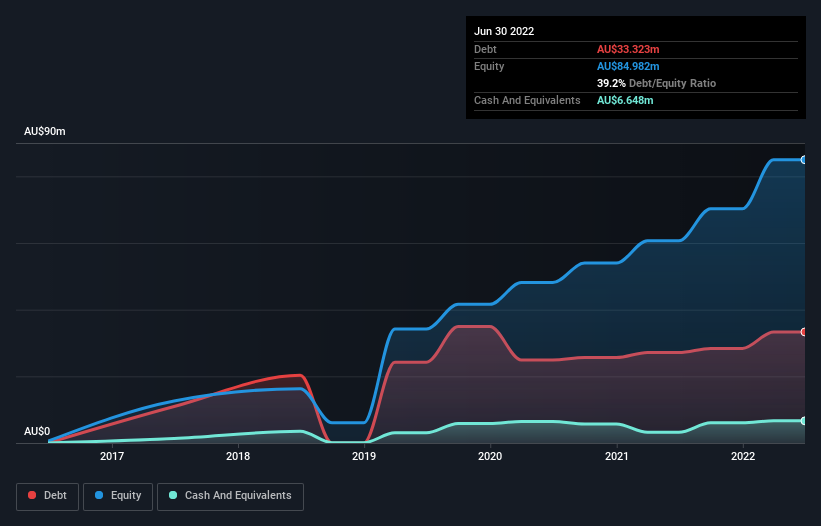Toggle the Debt series legend button
This screenshot has height=526, width=821.
pyautogui.click(x=47, y=496)
